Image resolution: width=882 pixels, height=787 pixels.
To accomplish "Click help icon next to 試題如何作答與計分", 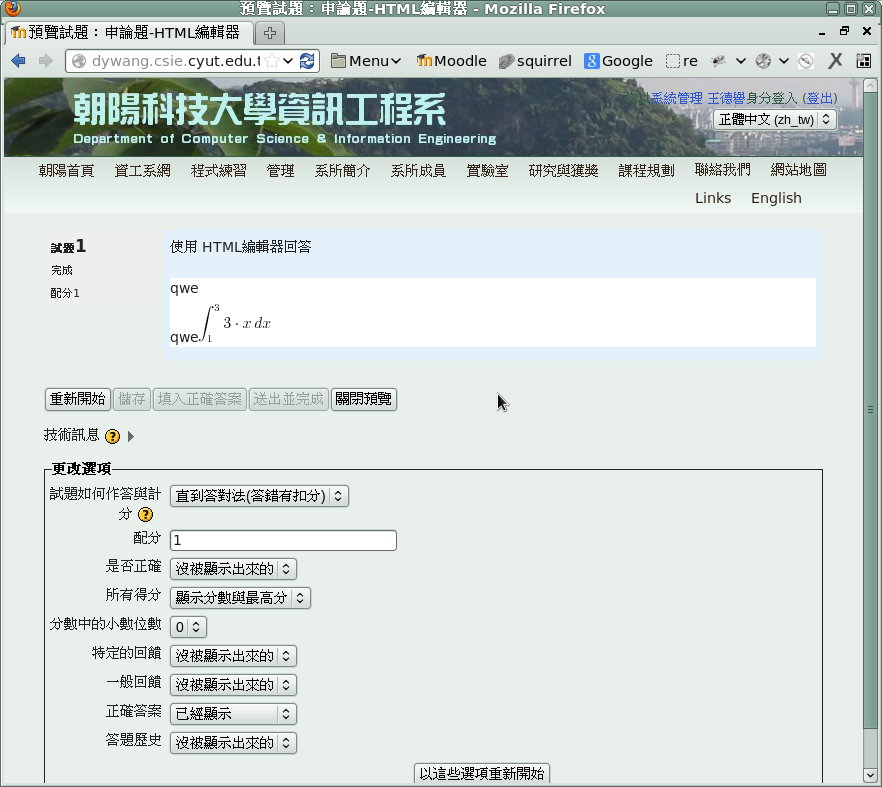I will click(x=145, y=514).
